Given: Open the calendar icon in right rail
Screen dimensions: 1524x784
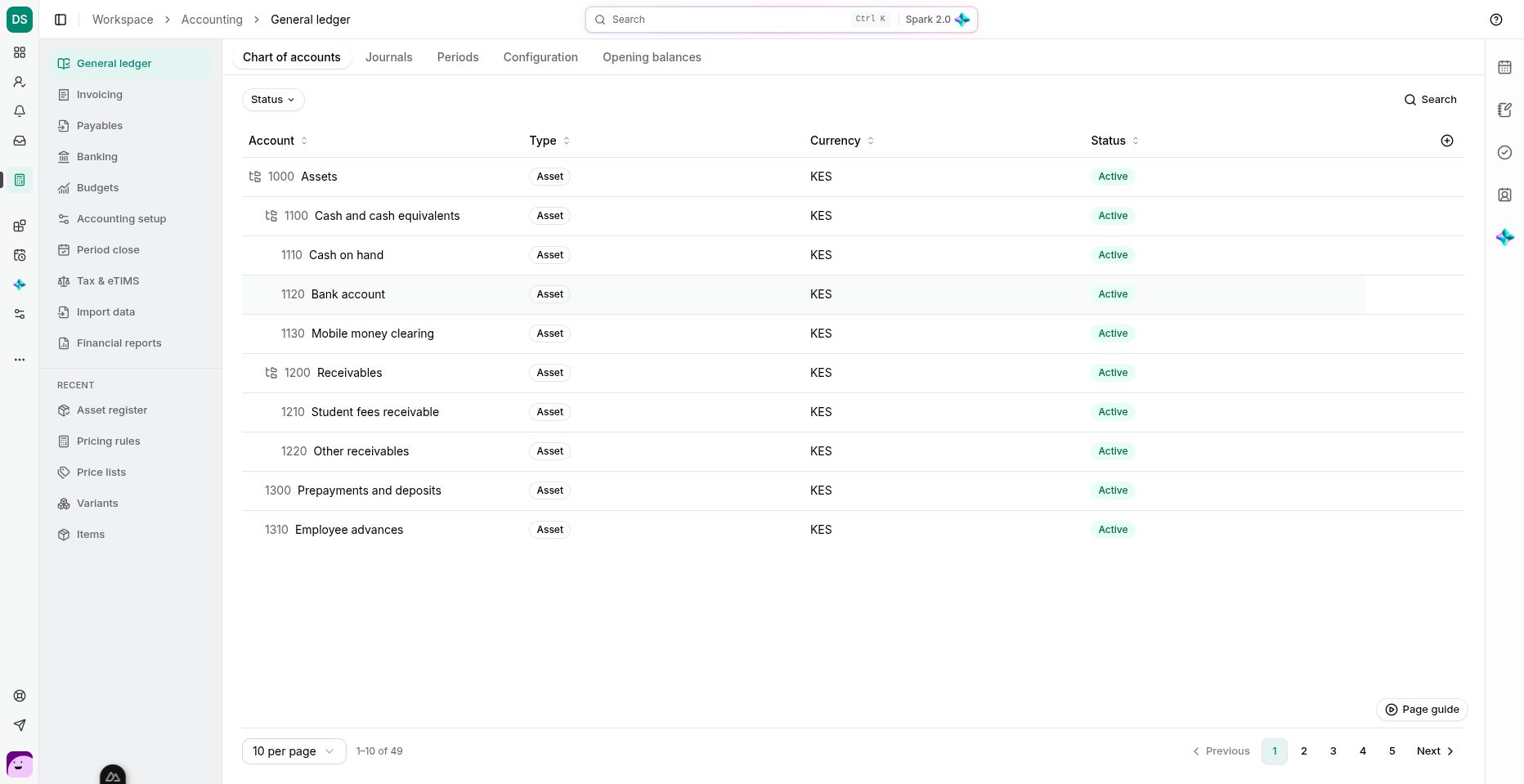Looking at the screenshot, I should pos(1504,67).
